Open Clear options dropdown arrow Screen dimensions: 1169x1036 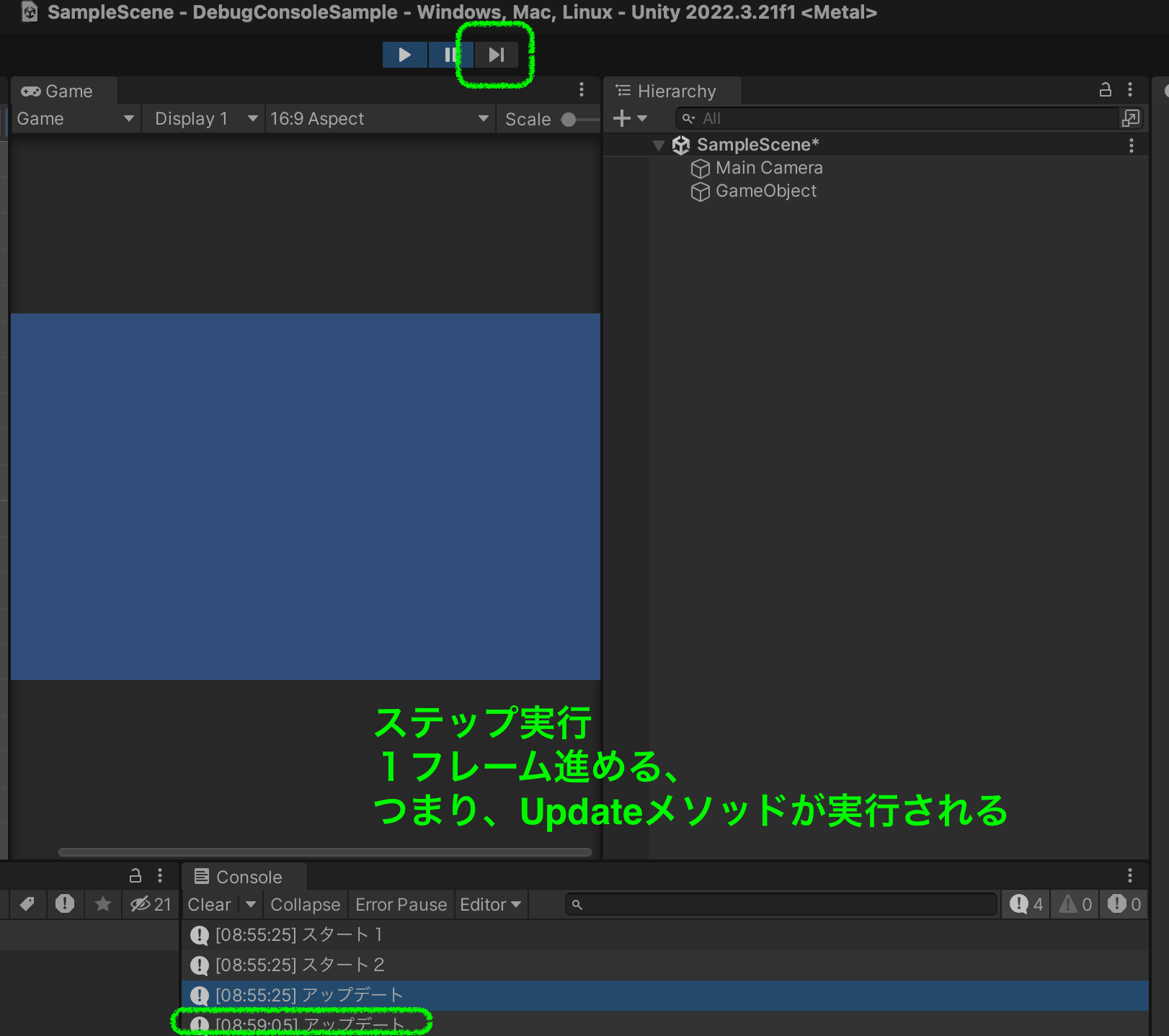point(251,904)
